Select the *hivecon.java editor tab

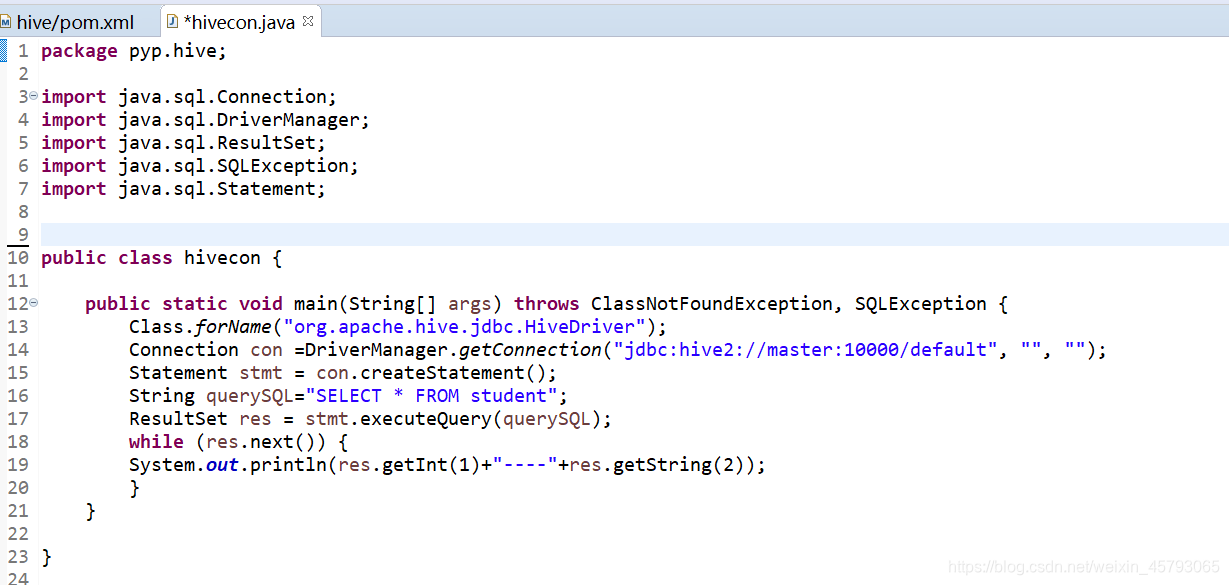click(239, 22)
